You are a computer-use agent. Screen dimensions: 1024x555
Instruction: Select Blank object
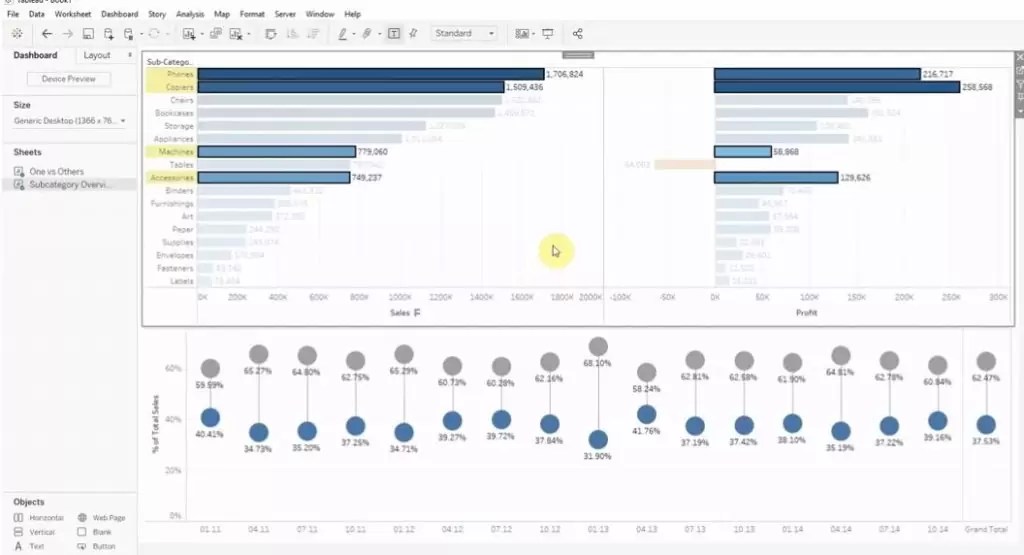(94, 532)
